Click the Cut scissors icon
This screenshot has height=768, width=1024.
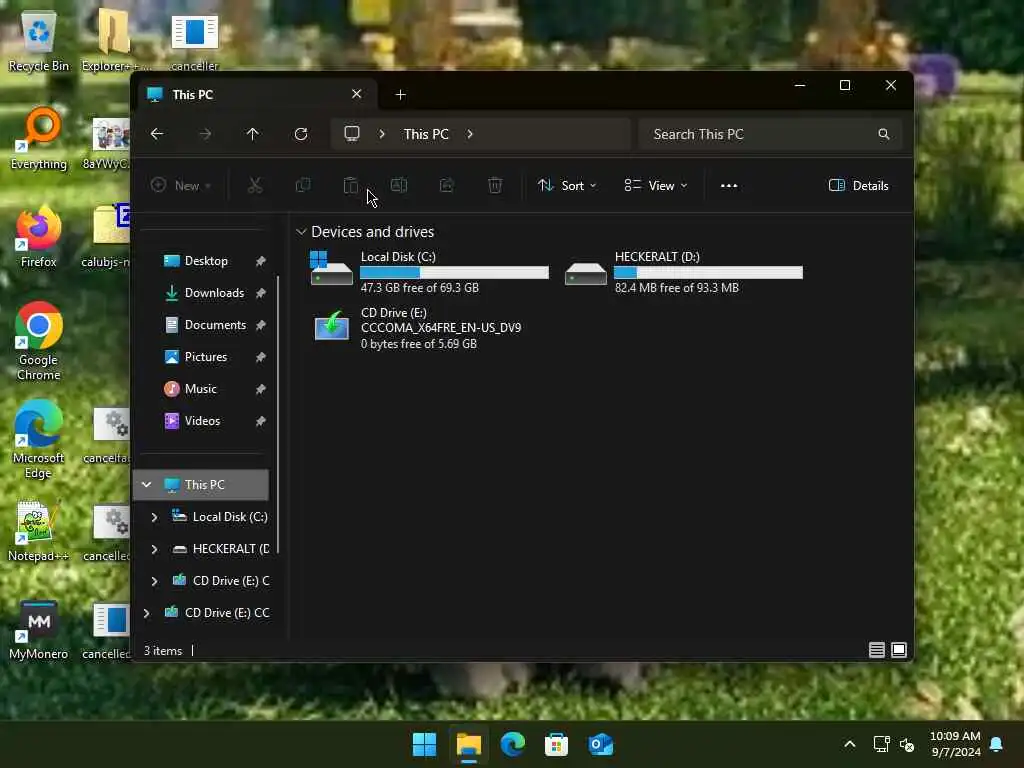255,185
